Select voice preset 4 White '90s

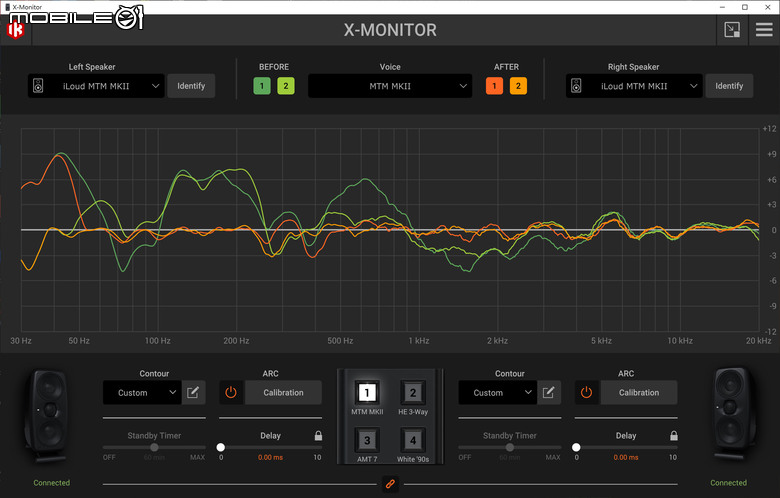413,440
